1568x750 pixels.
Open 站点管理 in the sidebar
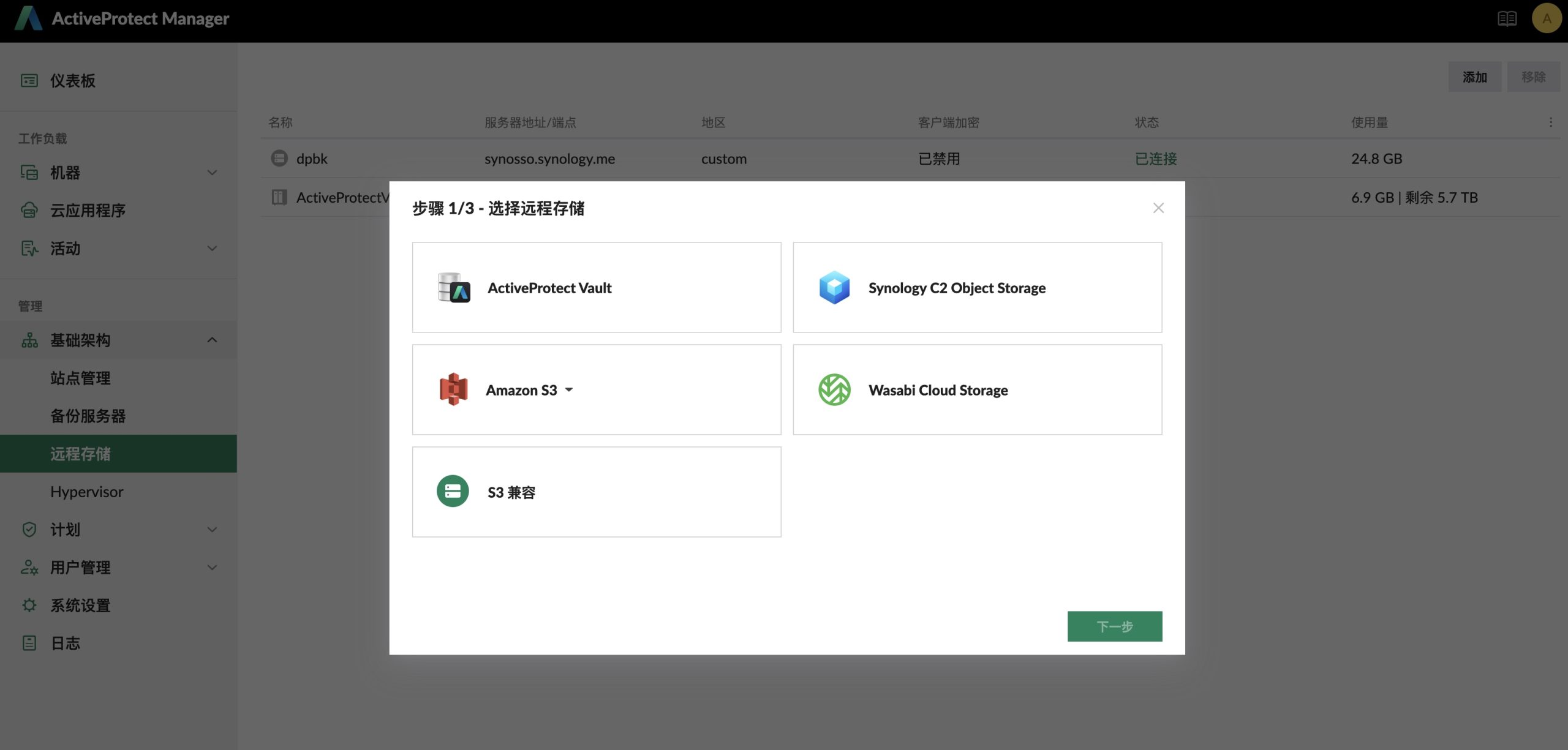80,378
